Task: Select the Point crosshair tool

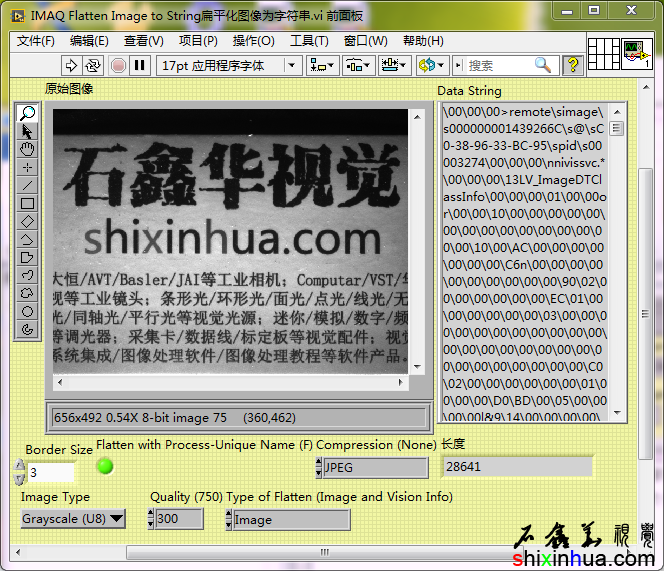Action: coord(28,168)
